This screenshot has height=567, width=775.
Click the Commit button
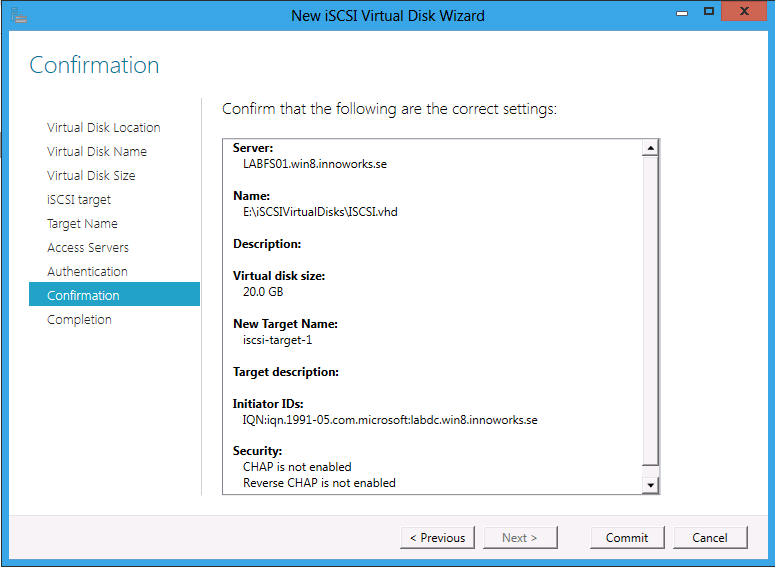tap(627, 537)
